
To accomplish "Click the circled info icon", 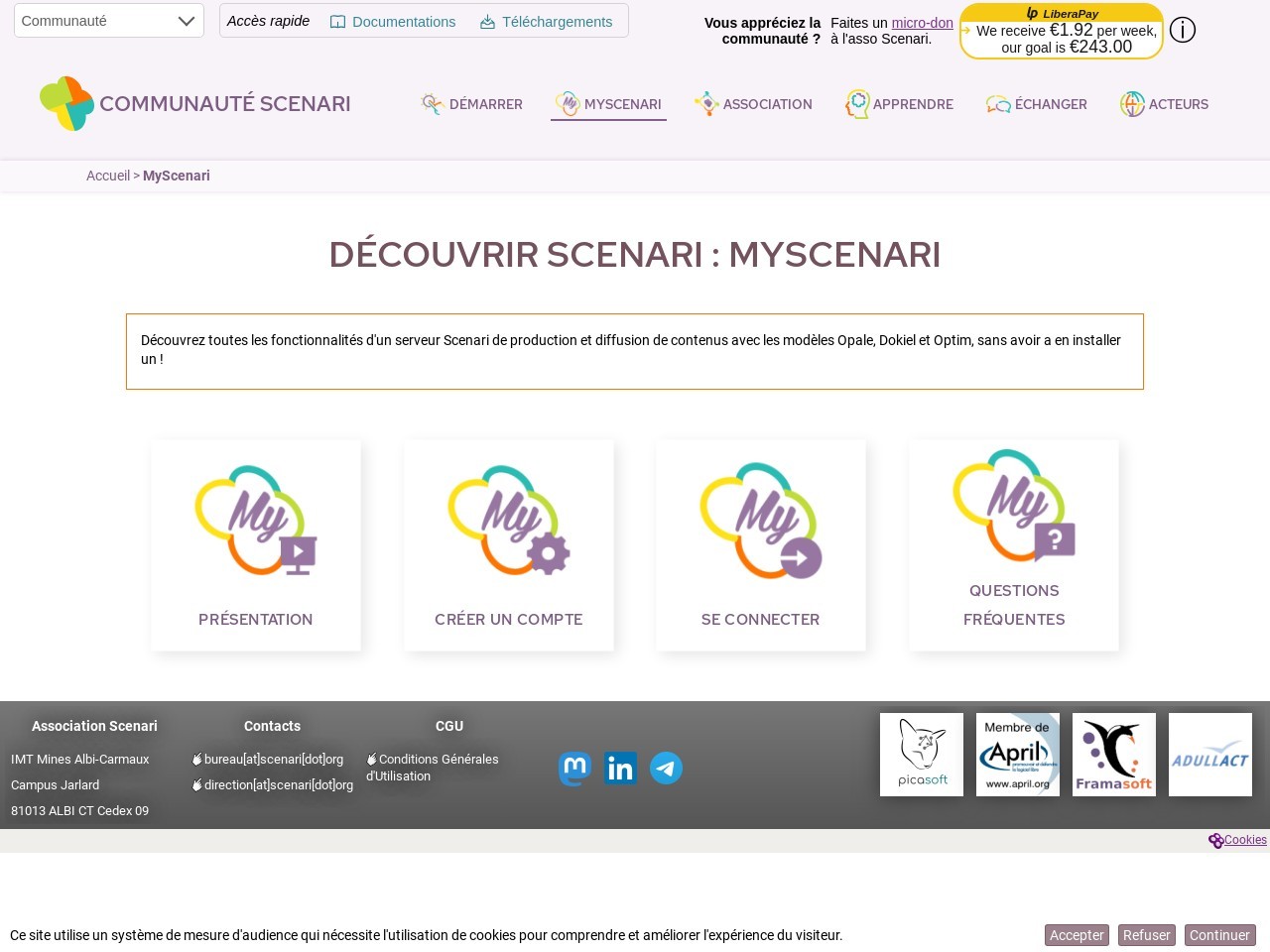I will [1182, 30].
